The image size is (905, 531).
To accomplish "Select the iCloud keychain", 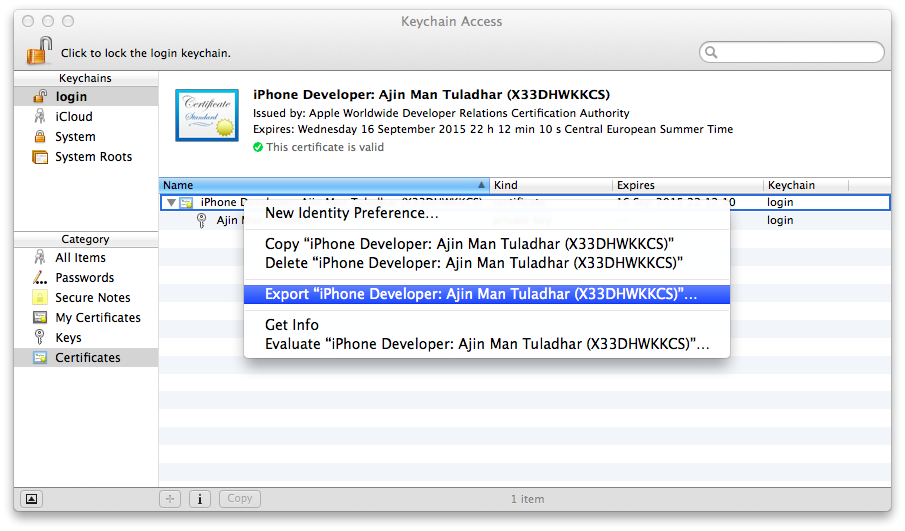I will click(86, 117).
